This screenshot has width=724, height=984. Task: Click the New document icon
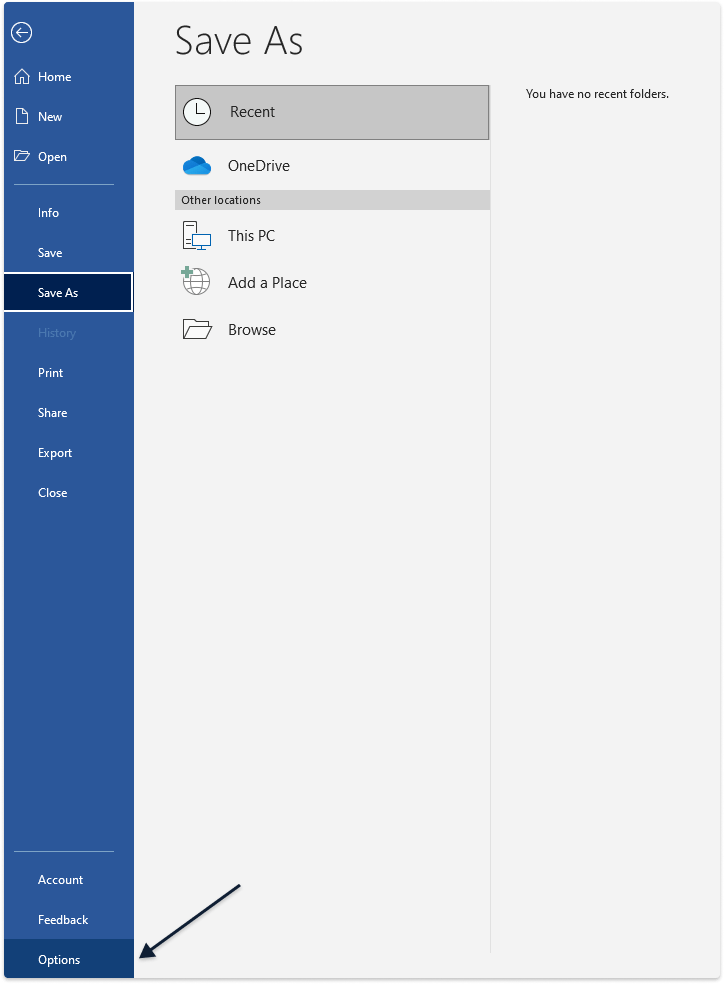click(22, 117)
